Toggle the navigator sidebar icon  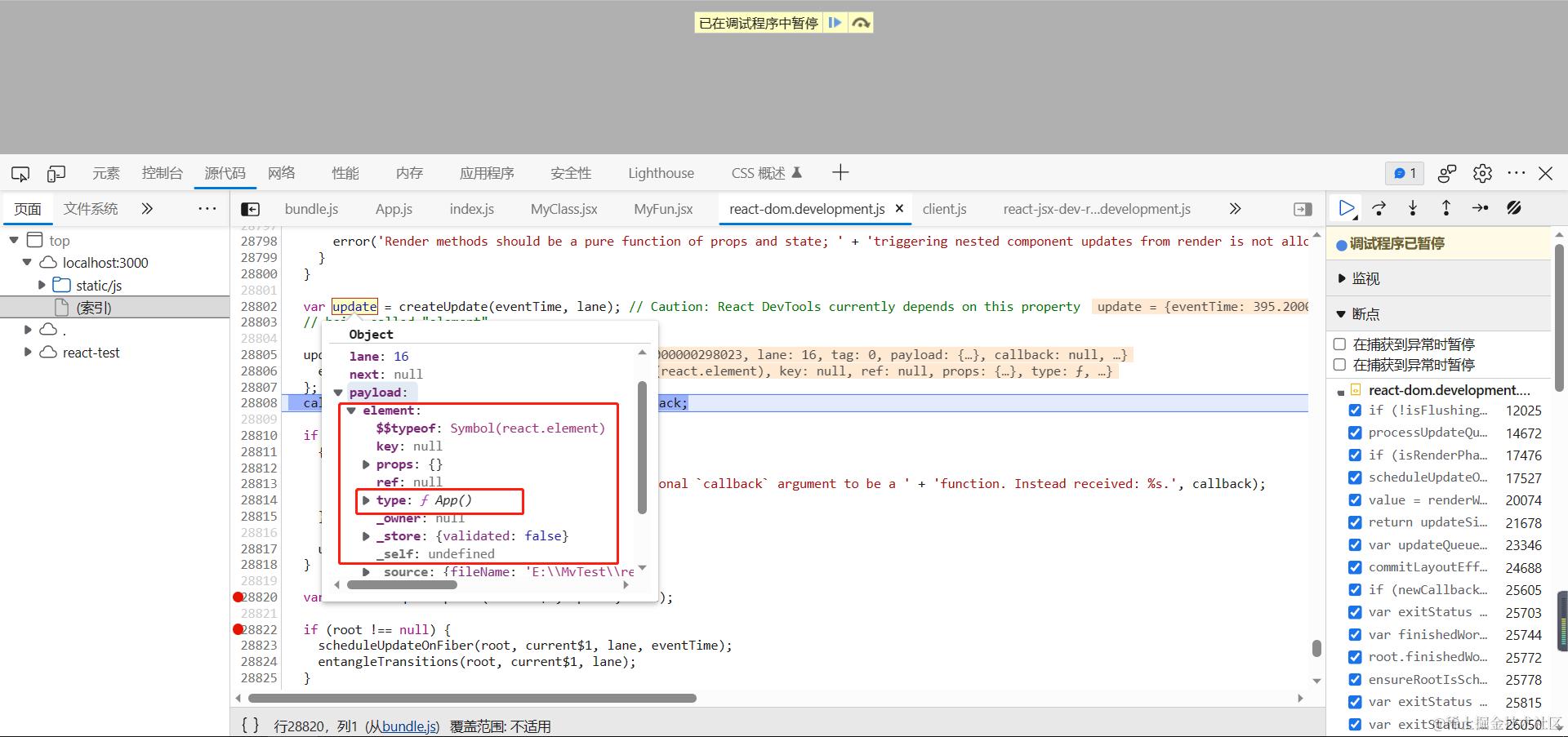tap(251, 209)
